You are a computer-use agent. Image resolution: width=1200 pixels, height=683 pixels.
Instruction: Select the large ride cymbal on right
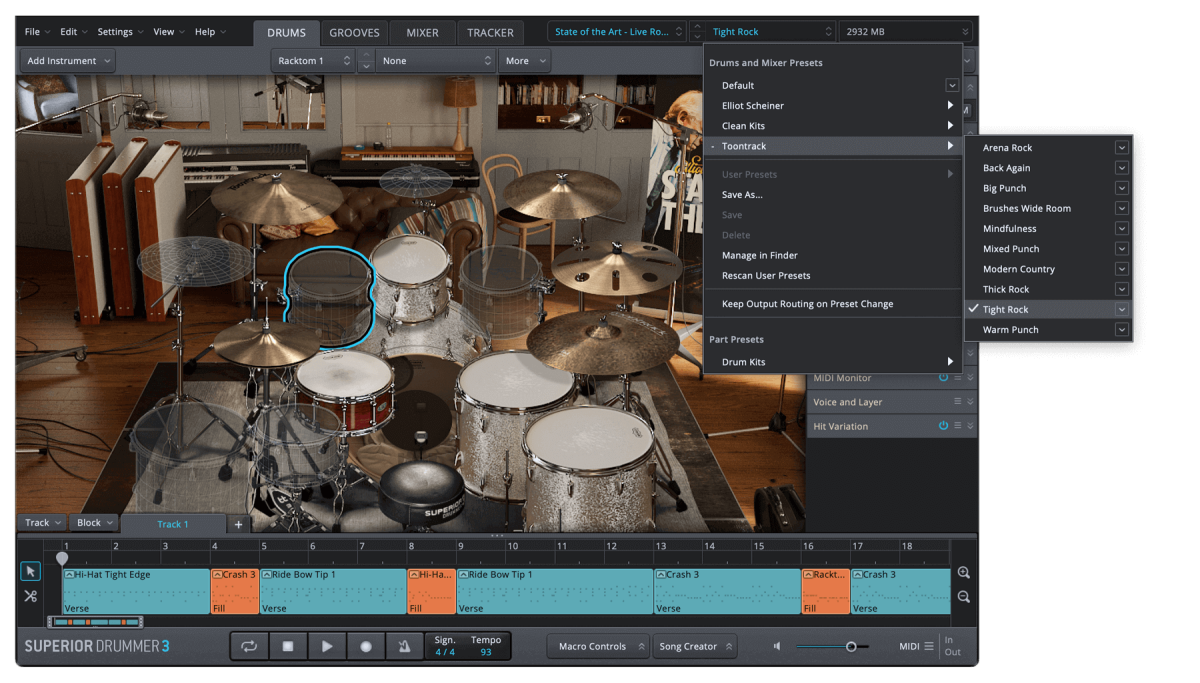pyautogui.click(x=603, y=342)
